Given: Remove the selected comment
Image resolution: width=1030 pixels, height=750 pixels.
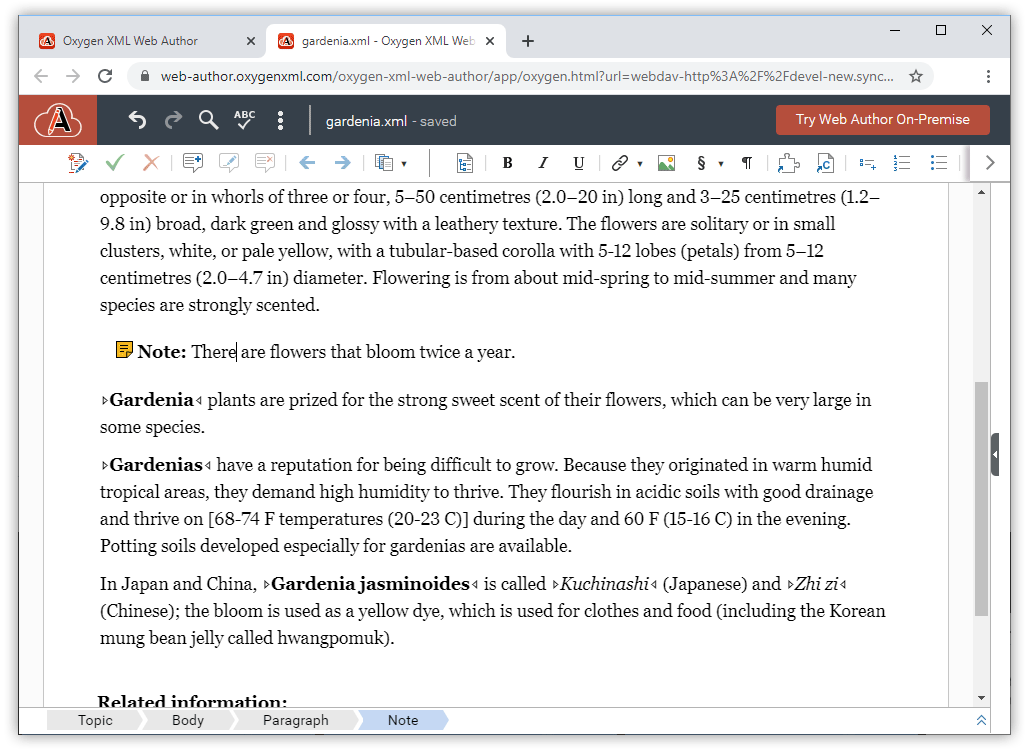Looking at the screenshot, I should pos(265,163).
